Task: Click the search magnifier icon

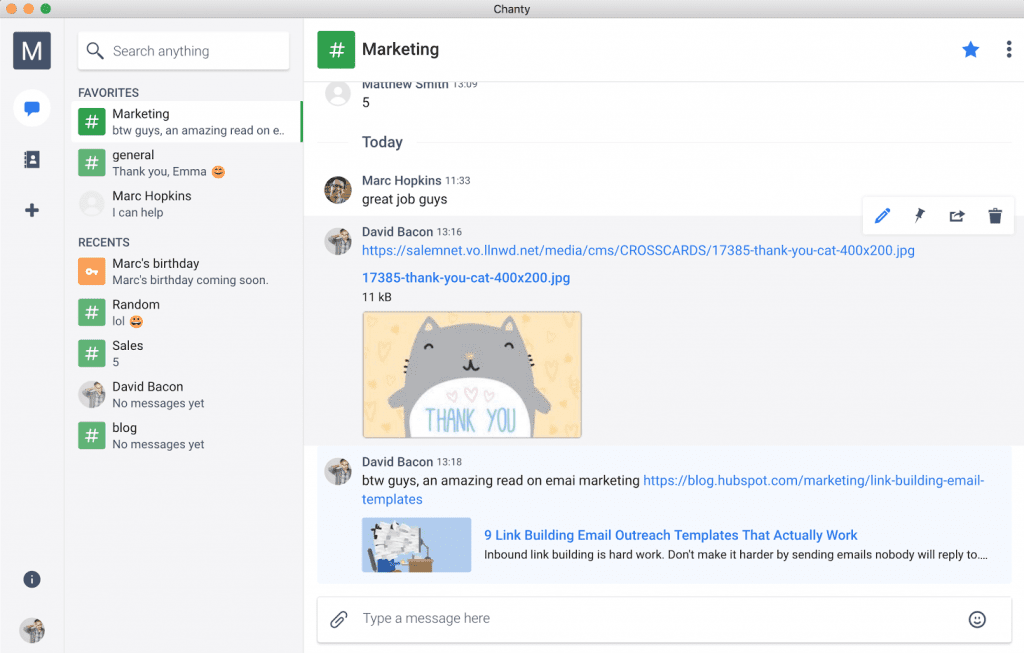Action: point(95,51)
